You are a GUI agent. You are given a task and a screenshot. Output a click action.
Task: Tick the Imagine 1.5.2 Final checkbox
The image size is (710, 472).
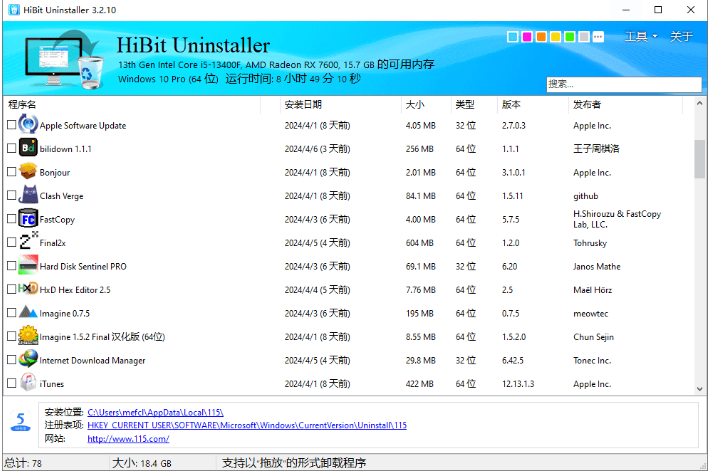click(x=12, y=336)
